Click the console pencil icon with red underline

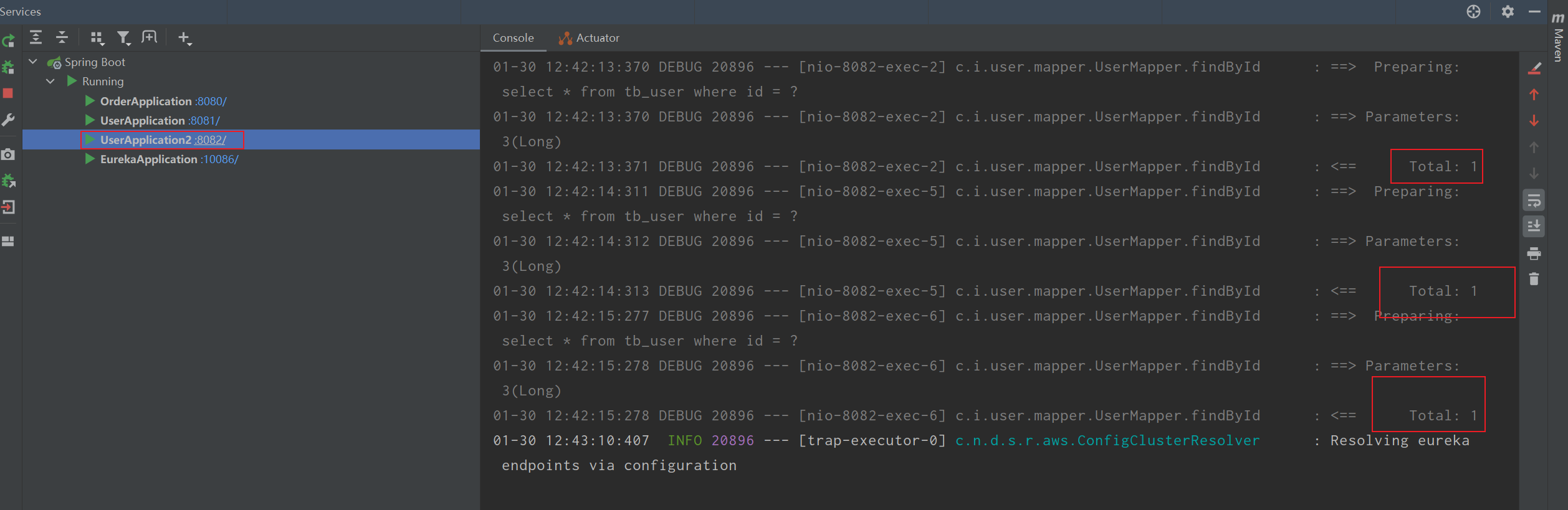tap(1534, 68)
